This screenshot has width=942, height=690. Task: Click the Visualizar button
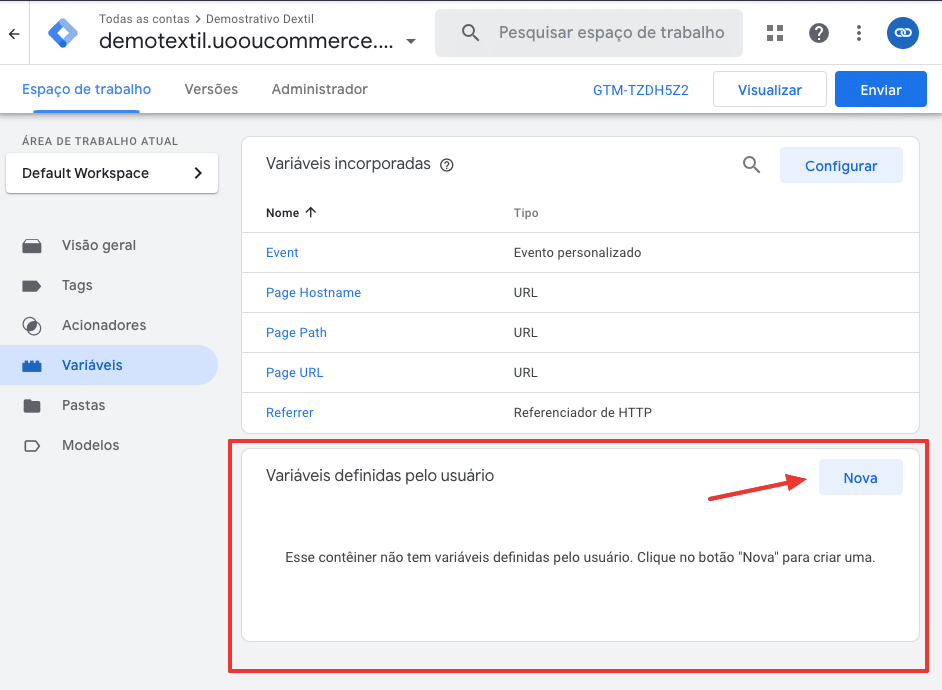(770, 89)
